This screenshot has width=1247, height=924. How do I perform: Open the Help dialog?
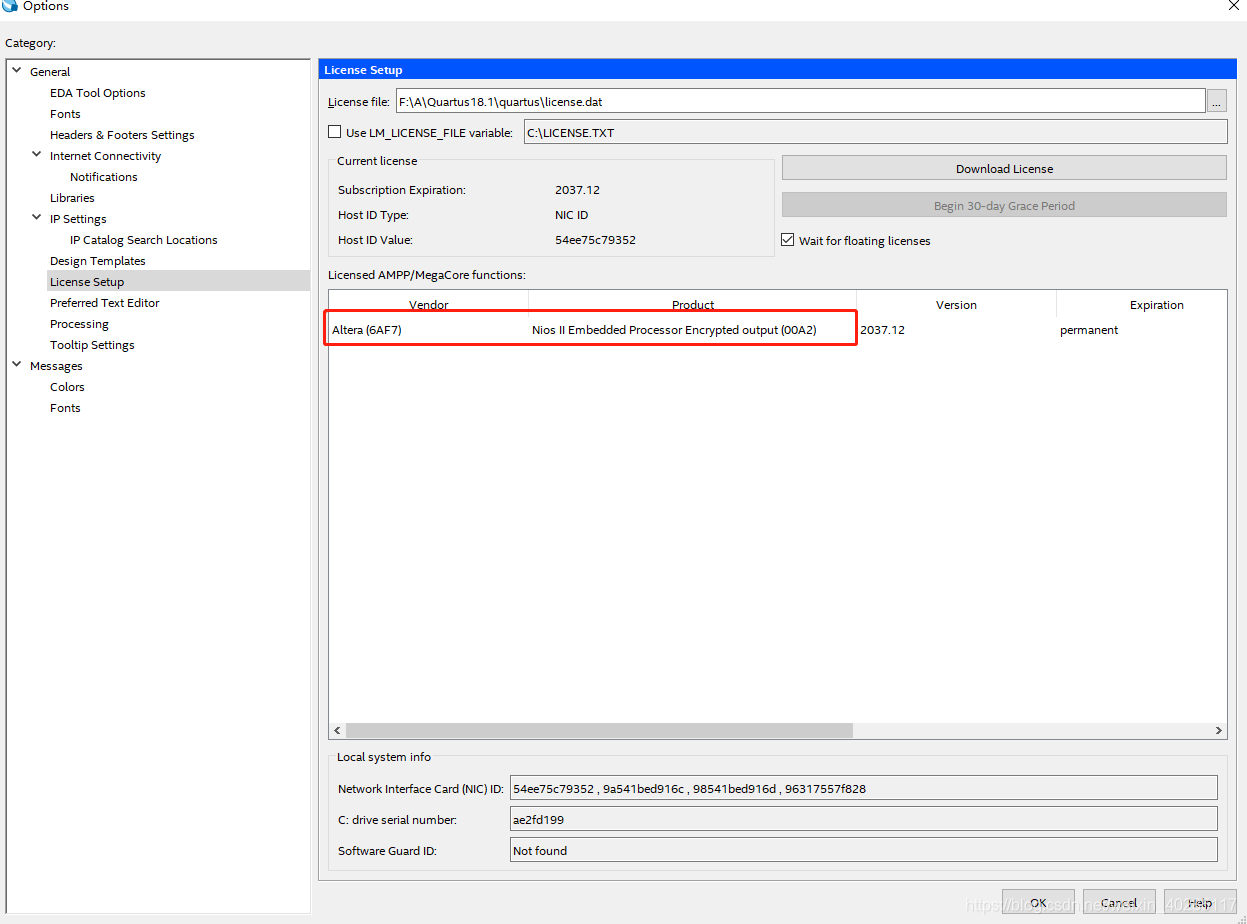[1199, 901]
